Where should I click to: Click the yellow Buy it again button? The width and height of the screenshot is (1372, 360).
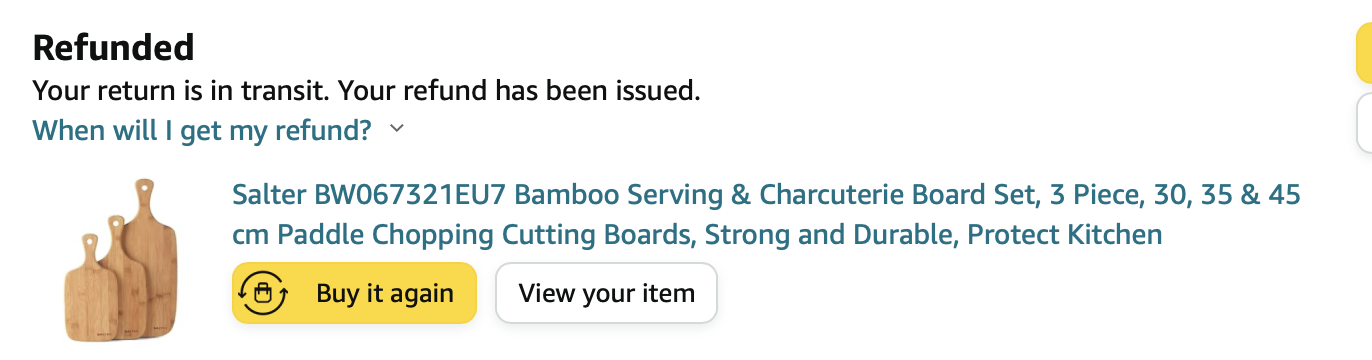point(354,293)
